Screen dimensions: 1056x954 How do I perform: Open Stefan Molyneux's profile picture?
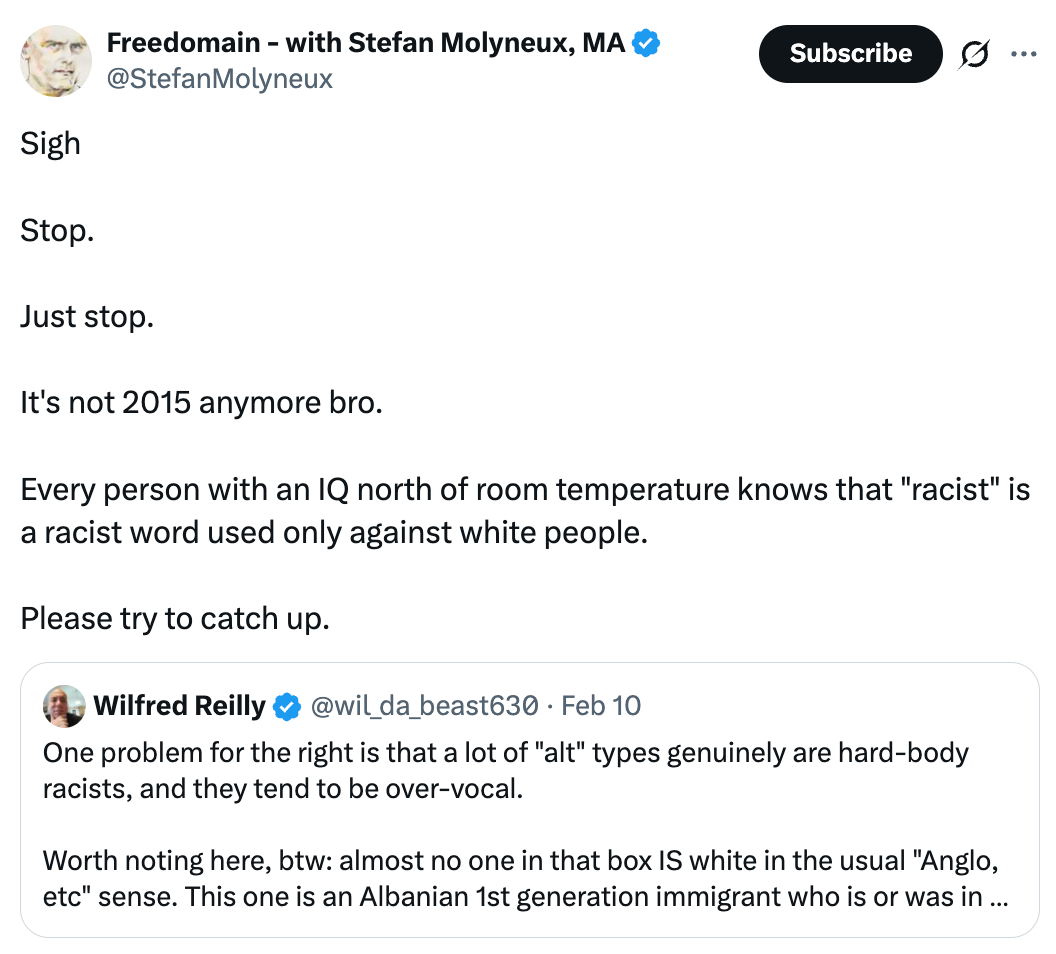[x=56, y=60]
